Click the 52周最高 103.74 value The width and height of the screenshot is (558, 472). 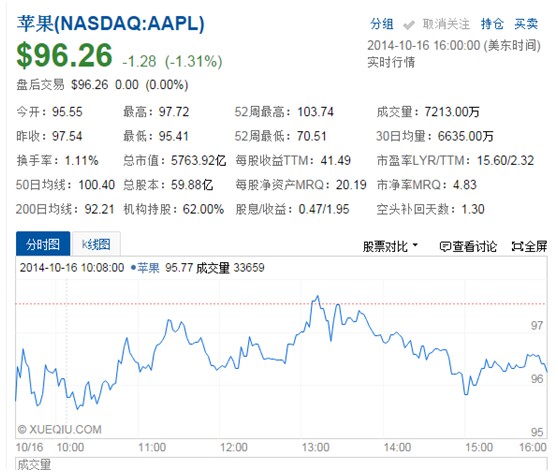pos(315,112)
